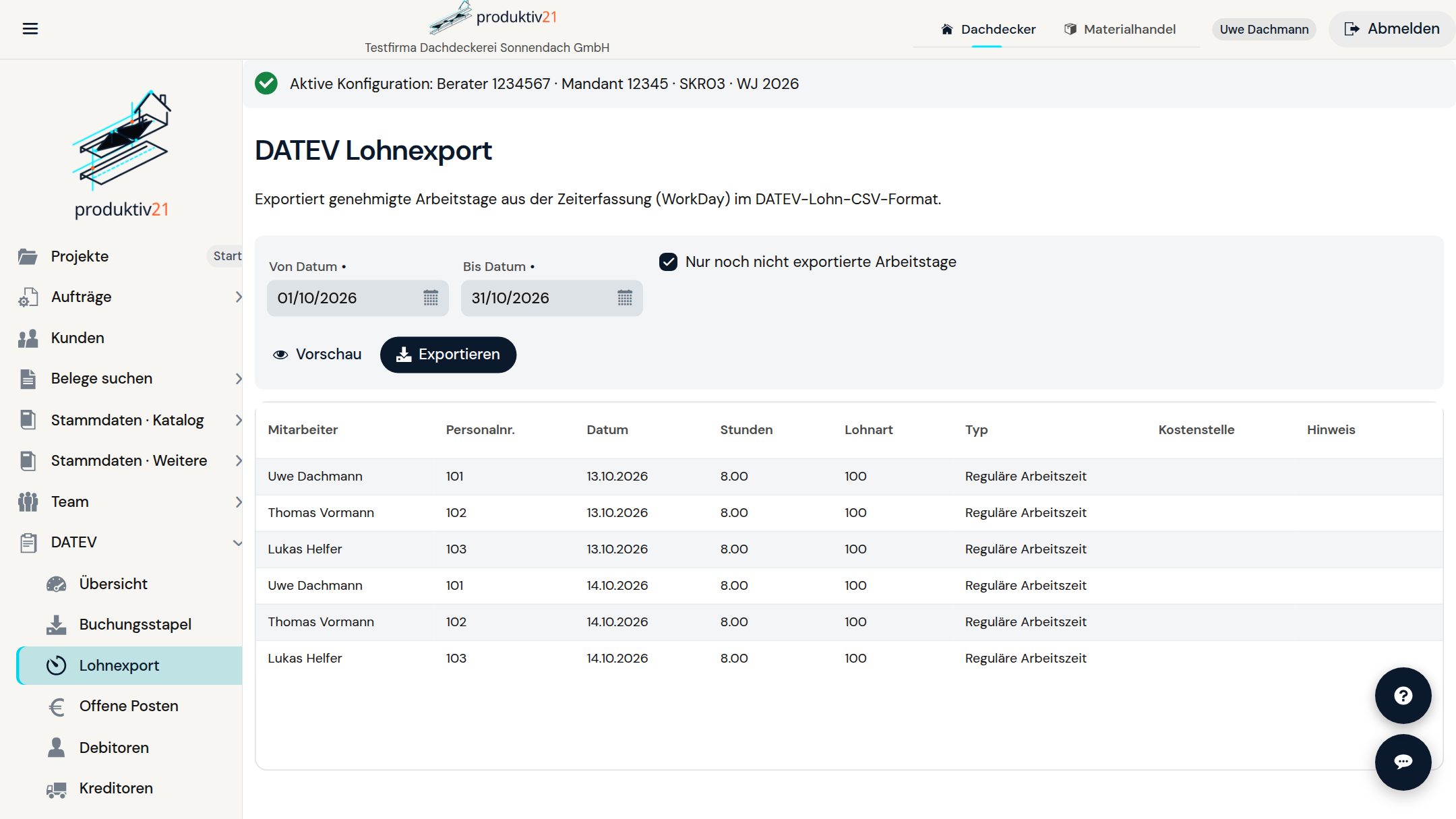This screenshot has width=1456, height=819.
Task: Collapse the DATEV menu chevron
Action: [237, 543]
